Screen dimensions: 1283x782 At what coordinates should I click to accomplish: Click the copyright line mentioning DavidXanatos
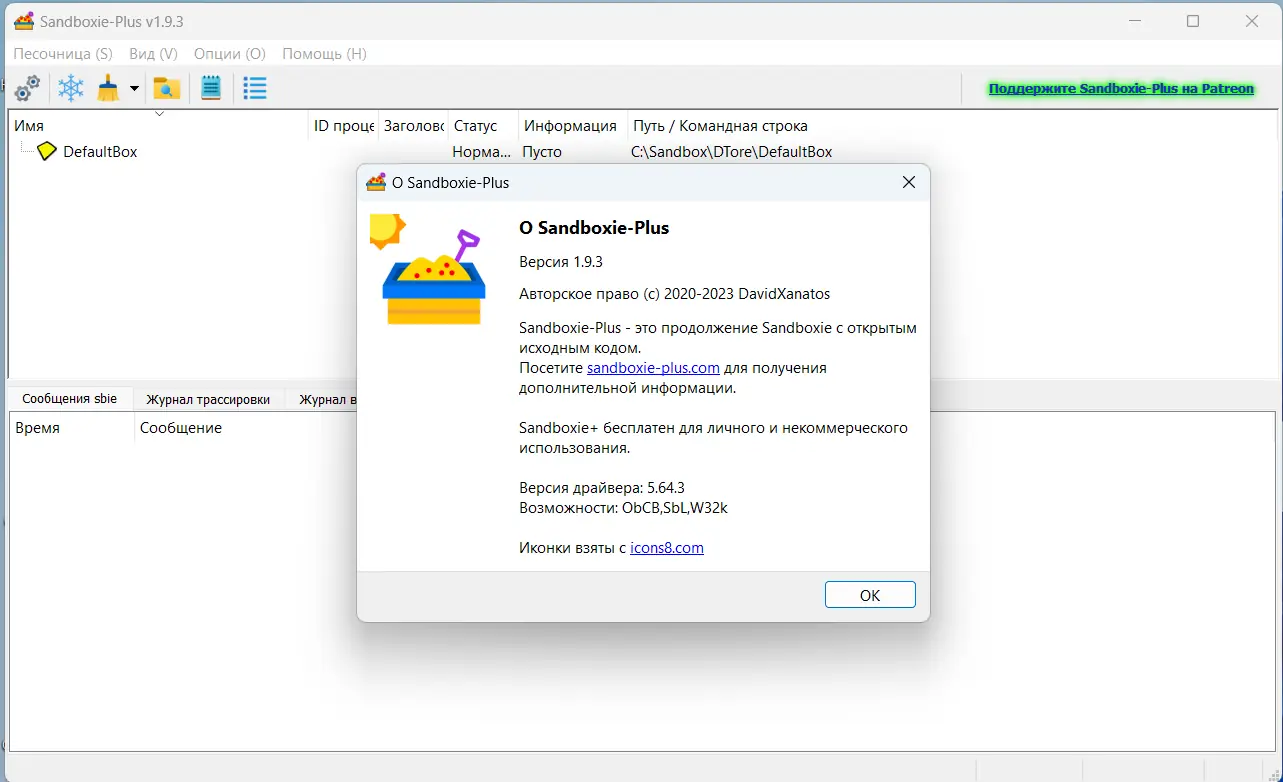point(675,294)
